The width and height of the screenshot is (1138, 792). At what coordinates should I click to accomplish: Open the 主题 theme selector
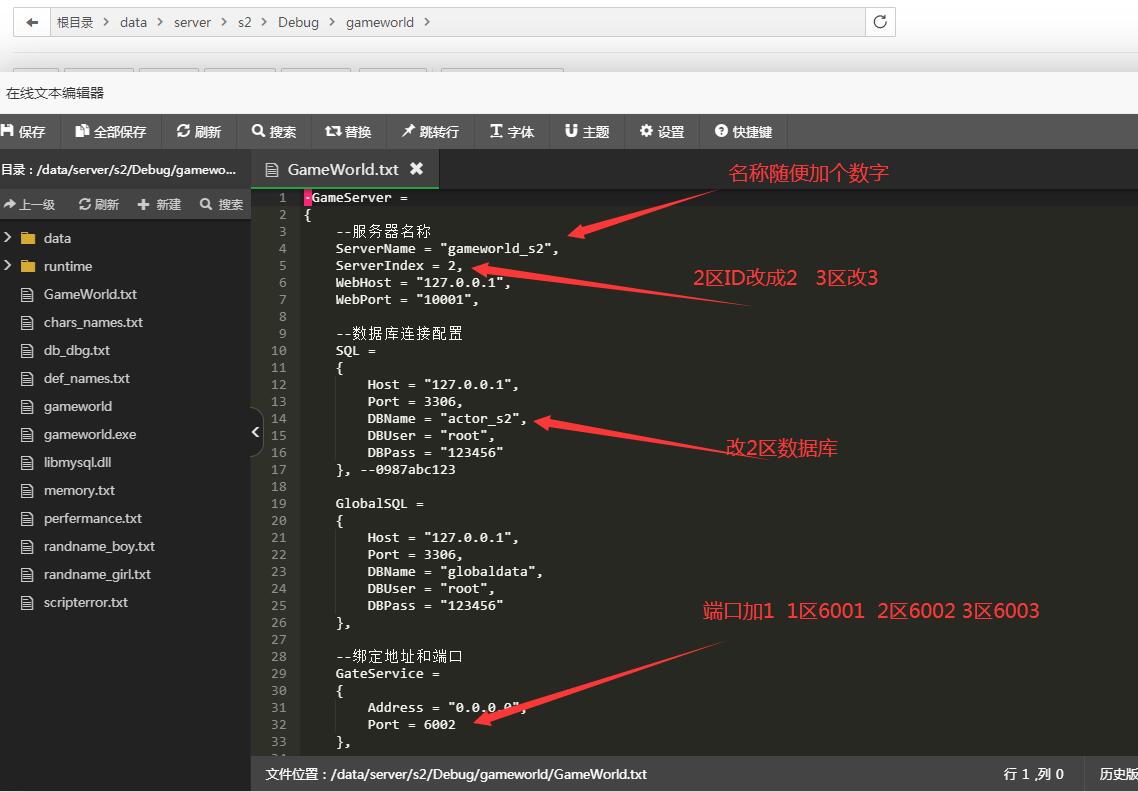pos(587,131)
